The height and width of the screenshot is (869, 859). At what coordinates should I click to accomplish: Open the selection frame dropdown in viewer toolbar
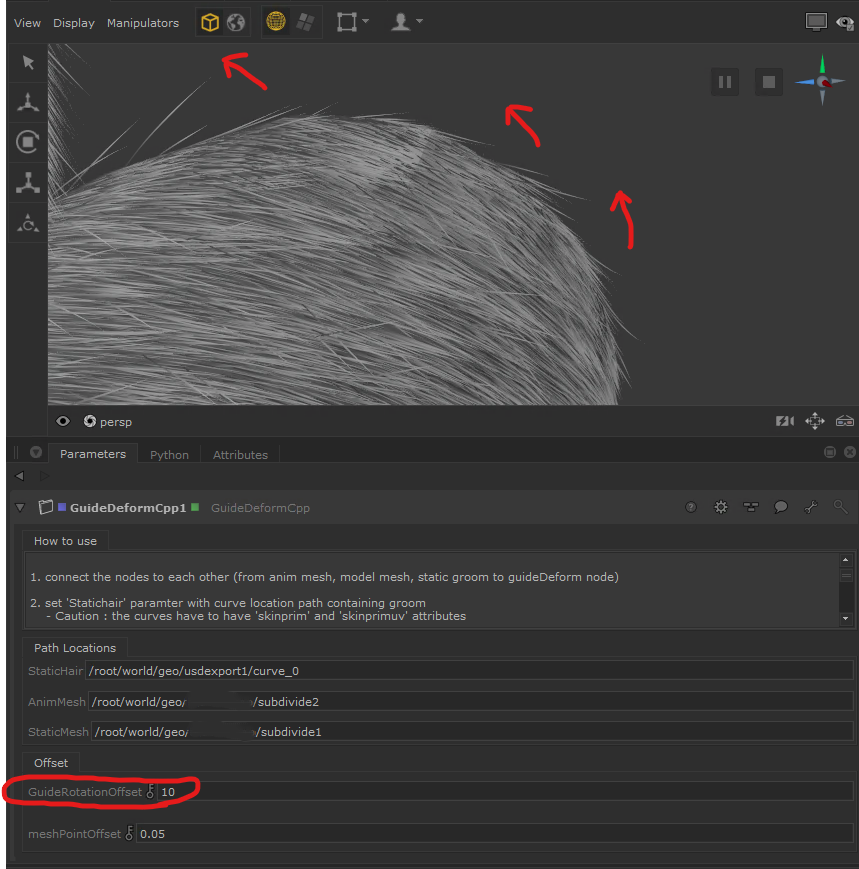pos(352,22)
